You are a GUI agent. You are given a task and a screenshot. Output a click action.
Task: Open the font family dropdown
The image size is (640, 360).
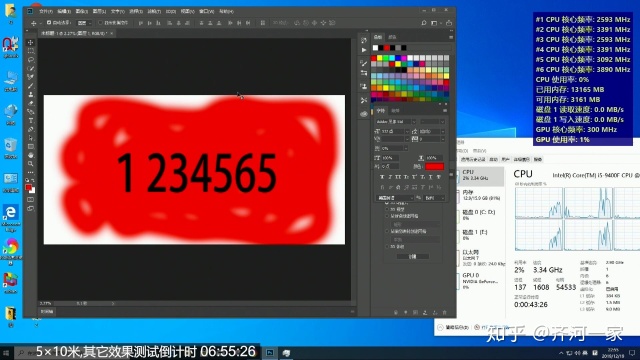point(413,122)
